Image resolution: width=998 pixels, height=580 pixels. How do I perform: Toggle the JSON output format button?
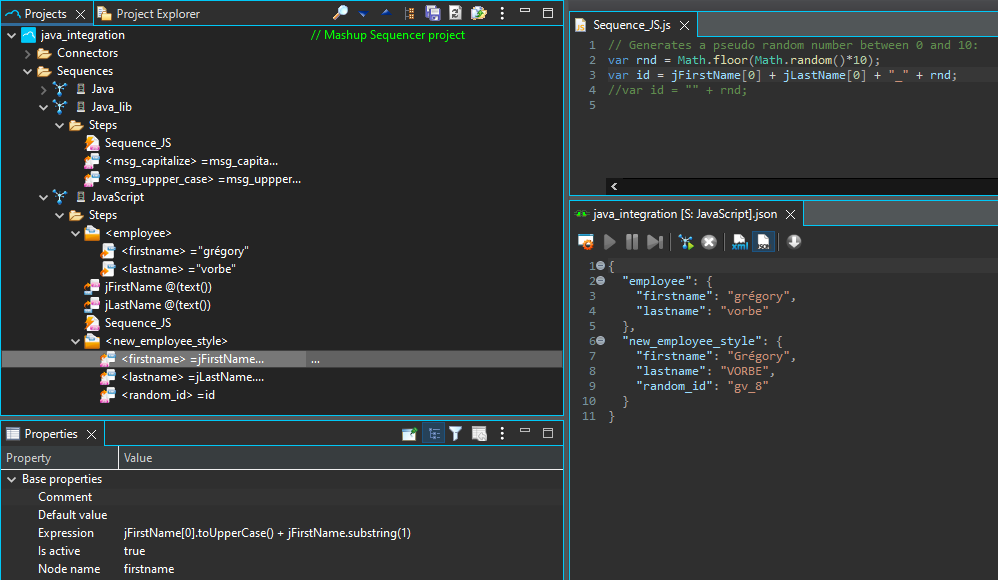(763, 242)
